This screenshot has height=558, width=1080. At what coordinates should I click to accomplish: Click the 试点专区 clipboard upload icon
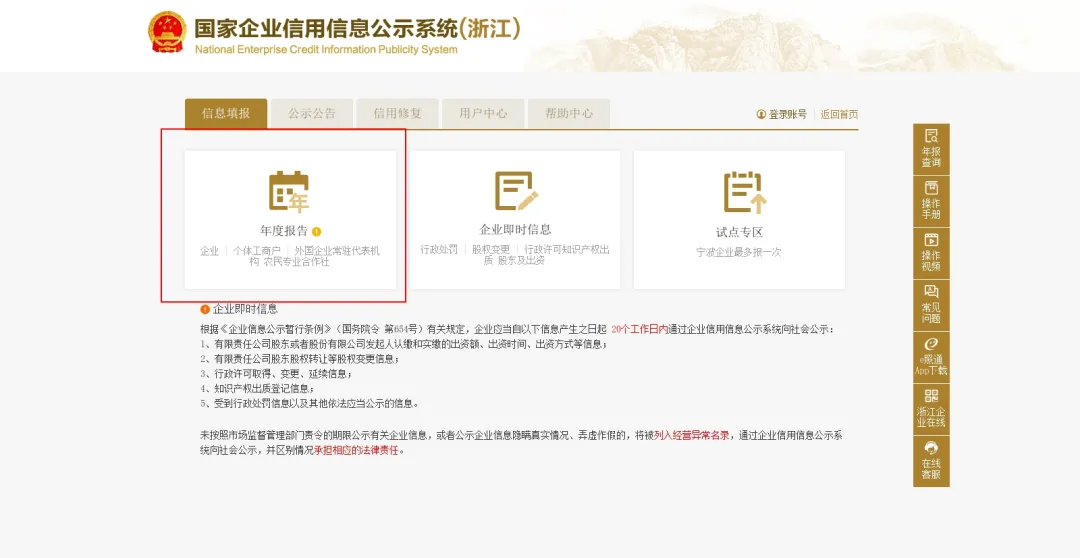point(745,192)
